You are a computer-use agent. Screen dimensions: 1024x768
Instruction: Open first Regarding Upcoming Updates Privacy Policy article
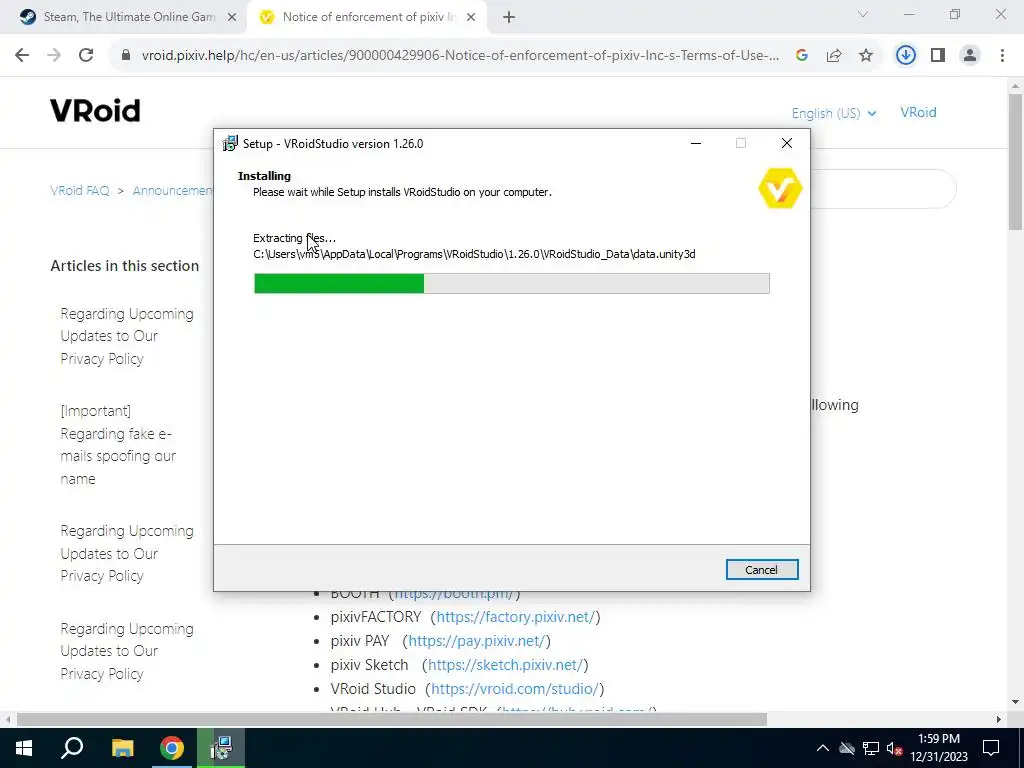[x=127, y=336]
